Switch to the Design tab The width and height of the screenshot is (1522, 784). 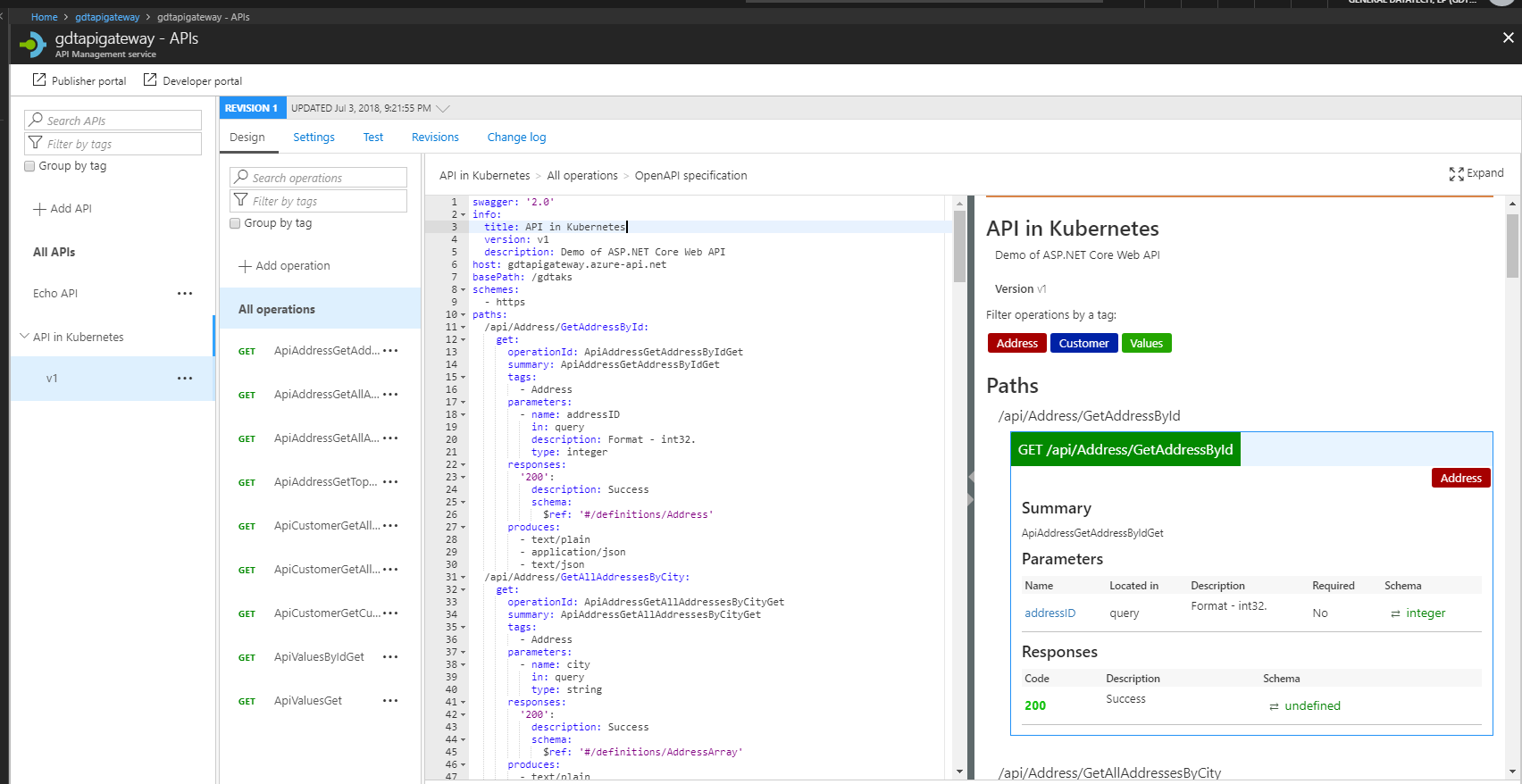tap(247, 138)
